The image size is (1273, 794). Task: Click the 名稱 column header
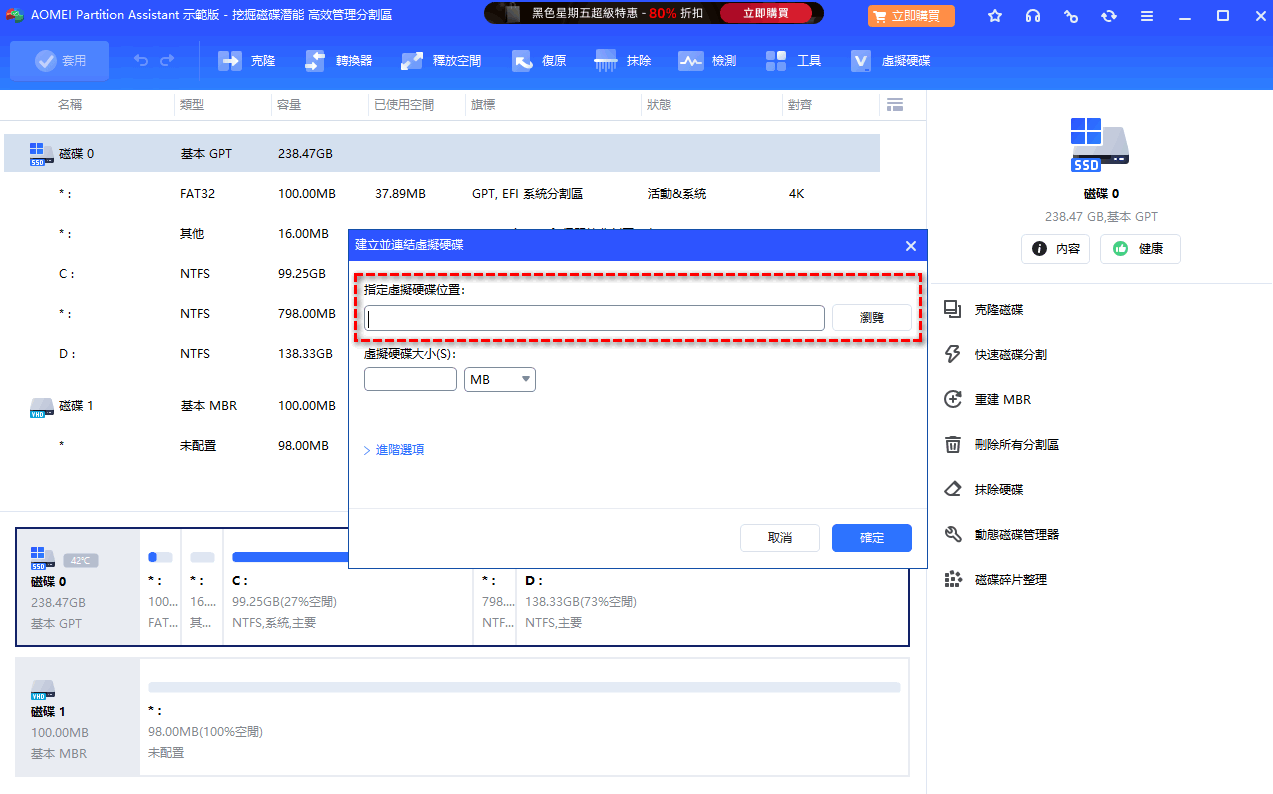(70, 104)
